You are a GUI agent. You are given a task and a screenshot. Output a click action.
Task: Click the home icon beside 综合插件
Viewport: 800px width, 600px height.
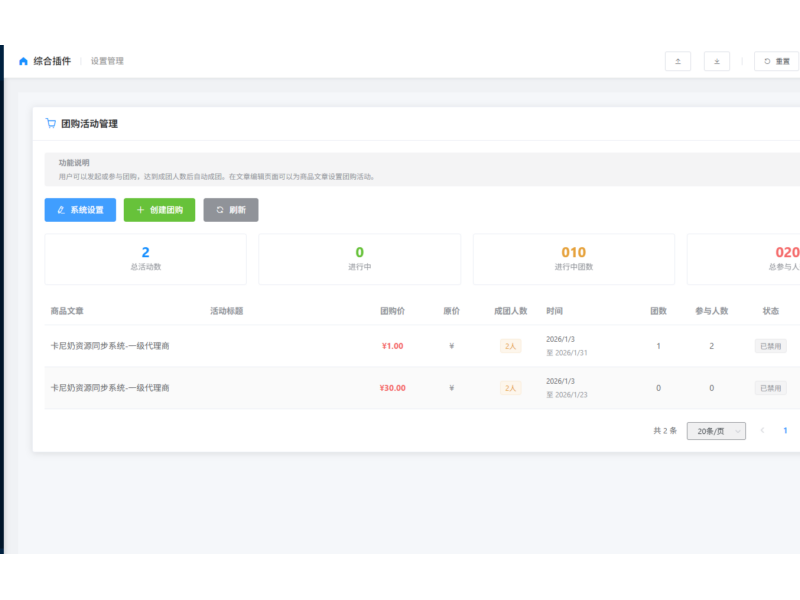[23, 61]
